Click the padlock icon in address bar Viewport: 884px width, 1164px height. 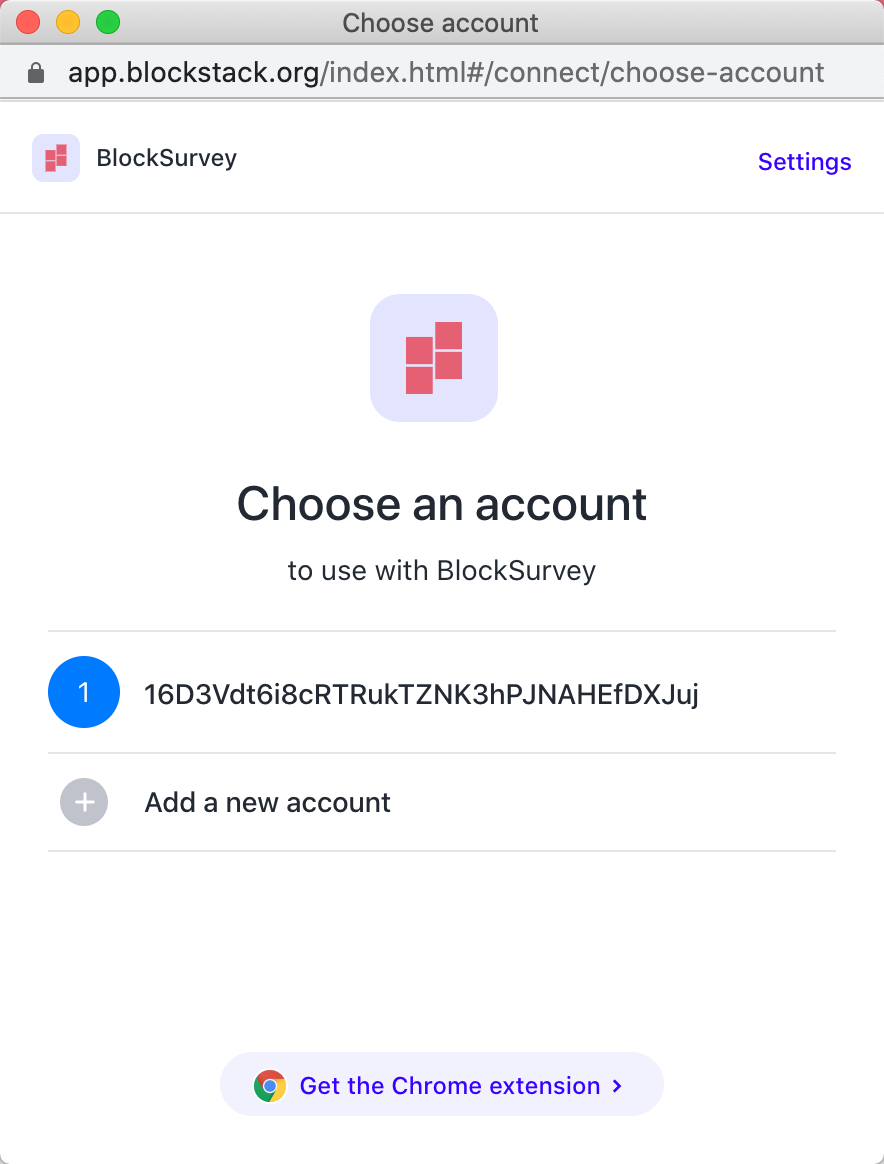[36, 71]
